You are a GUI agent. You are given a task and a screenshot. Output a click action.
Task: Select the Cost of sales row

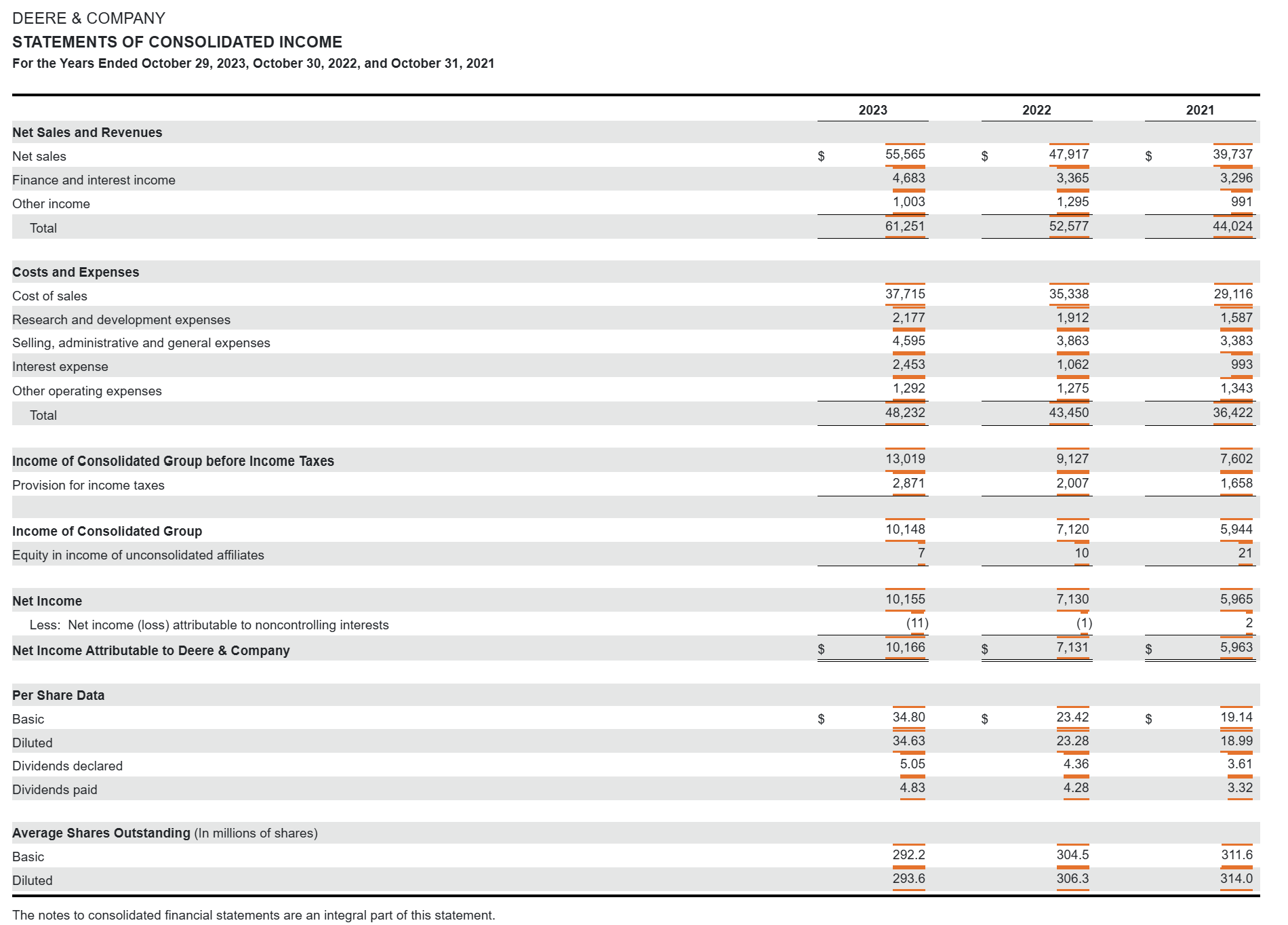pyautogui.click(x=49, y=296)
